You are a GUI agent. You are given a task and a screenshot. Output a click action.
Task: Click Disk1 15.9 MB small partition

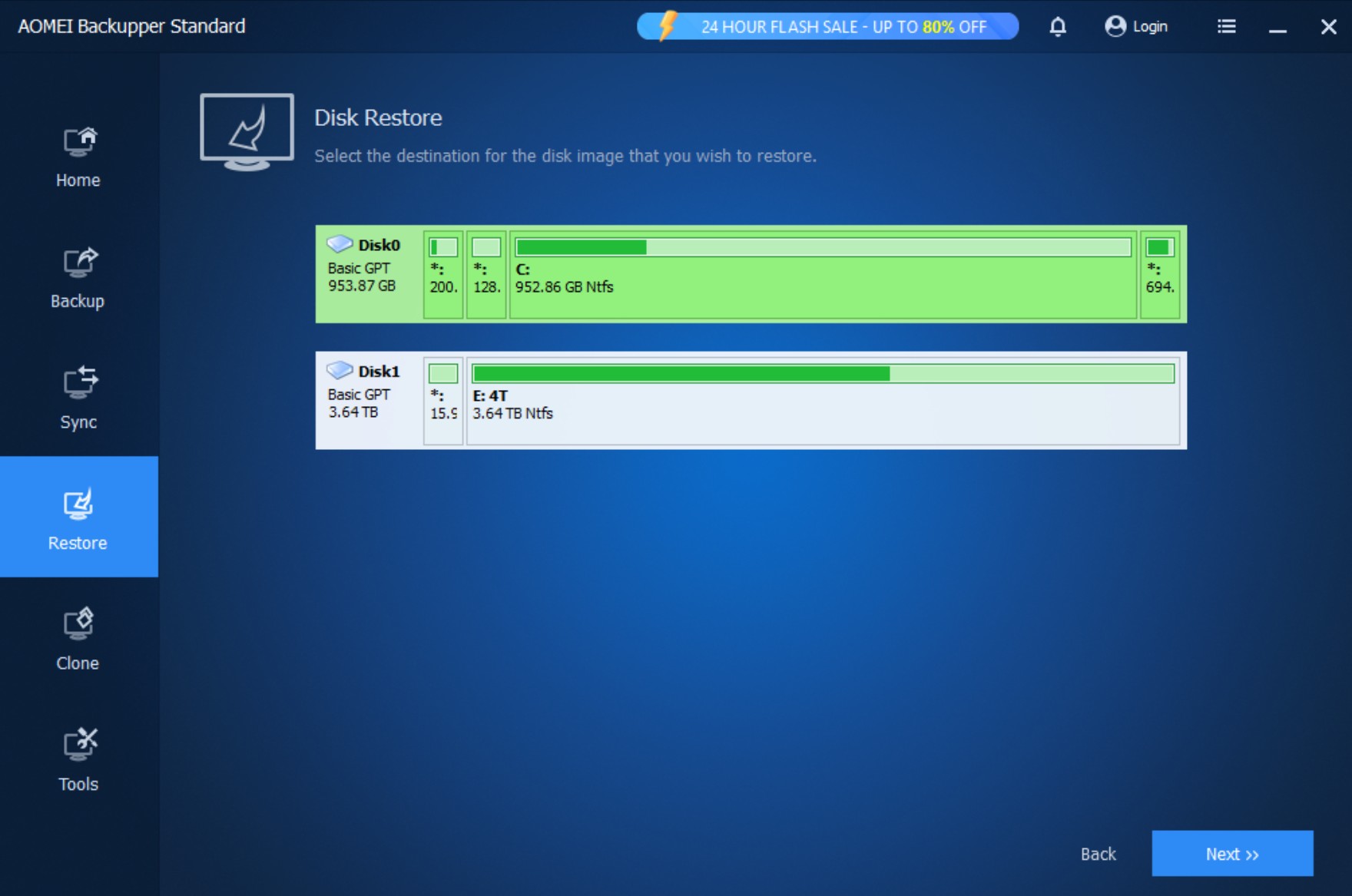pyautogui.click(x=443, y=400)
